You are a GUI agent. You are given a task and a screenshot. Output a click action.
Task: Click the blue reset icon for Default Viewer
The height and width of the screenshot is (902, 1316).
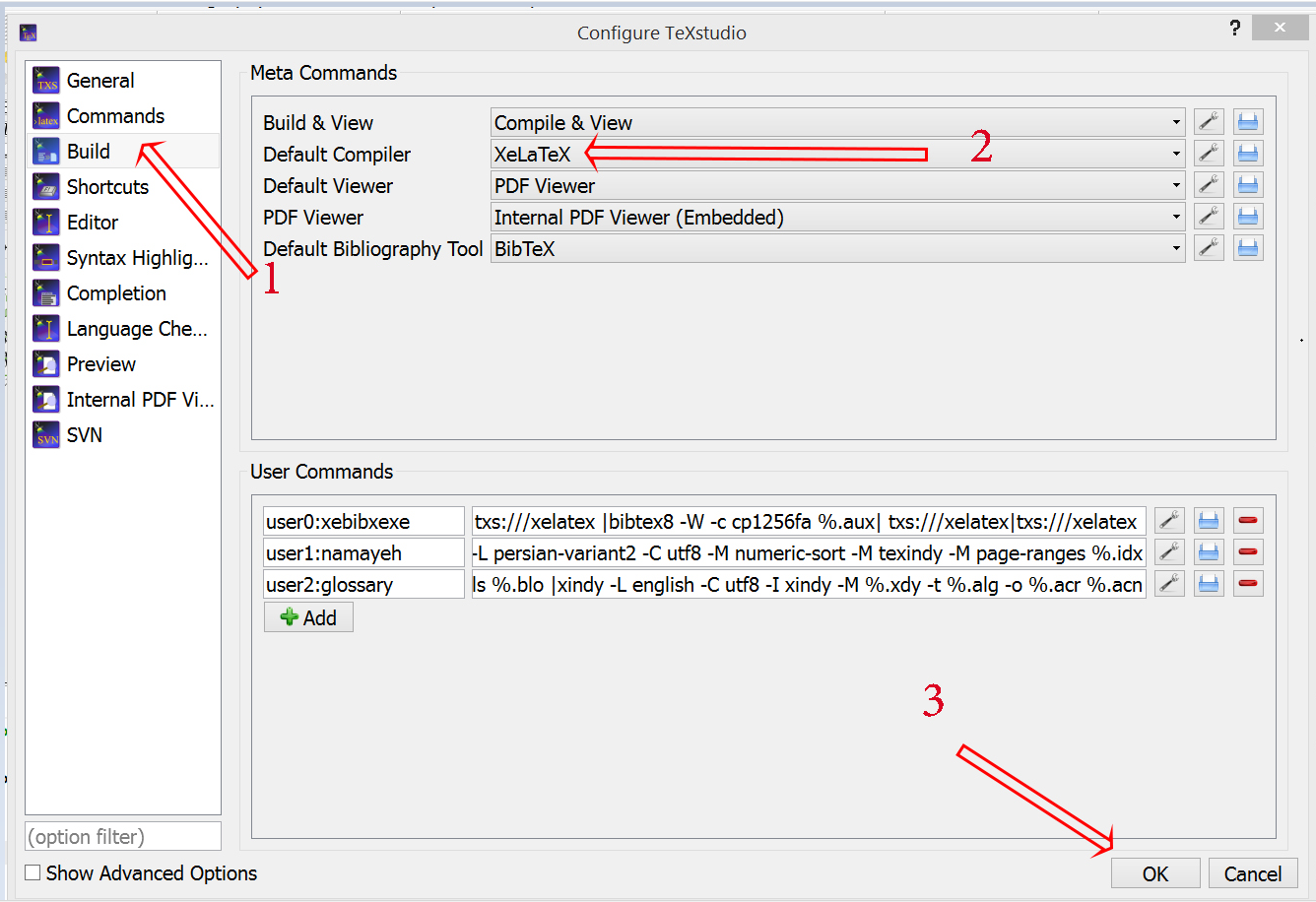click(1248, 185)
